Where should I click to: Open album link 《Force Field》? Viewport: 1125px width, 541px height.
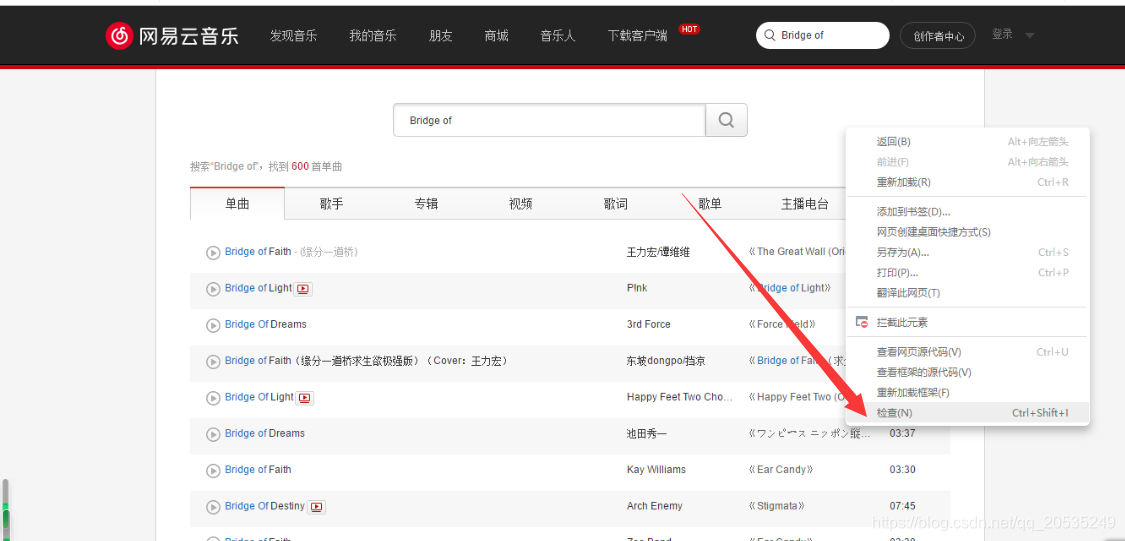coord(783,324)
